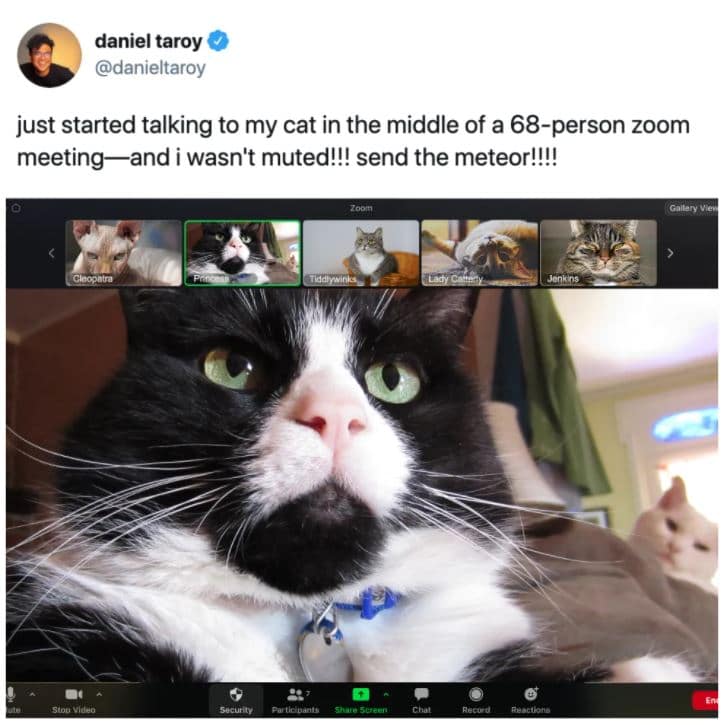Show previous participants with the left chevron
726x725 pixels.
51,253
